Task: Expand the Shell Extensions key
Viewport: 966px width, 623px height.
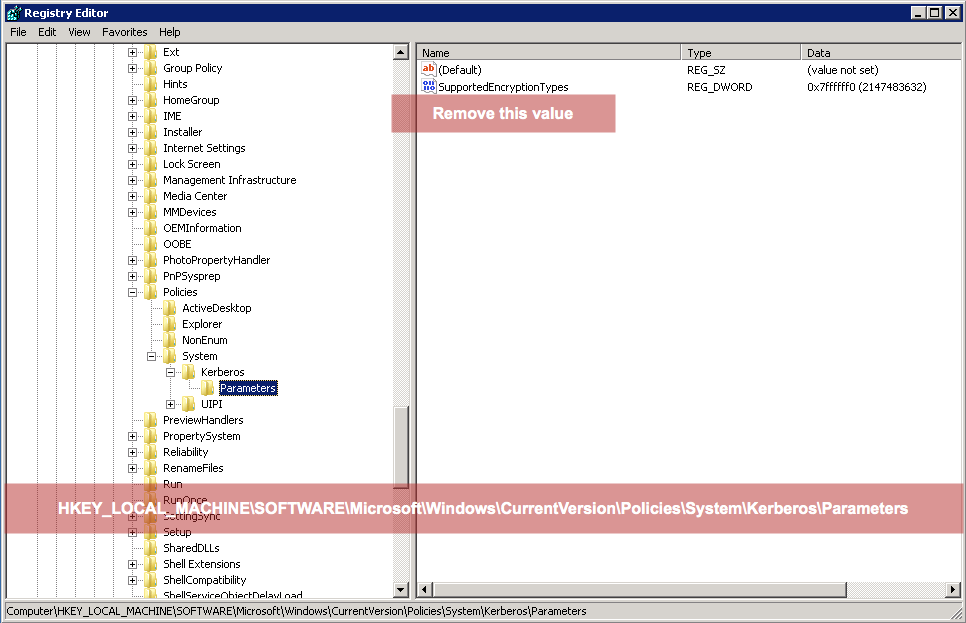Action: pos(132,564)
